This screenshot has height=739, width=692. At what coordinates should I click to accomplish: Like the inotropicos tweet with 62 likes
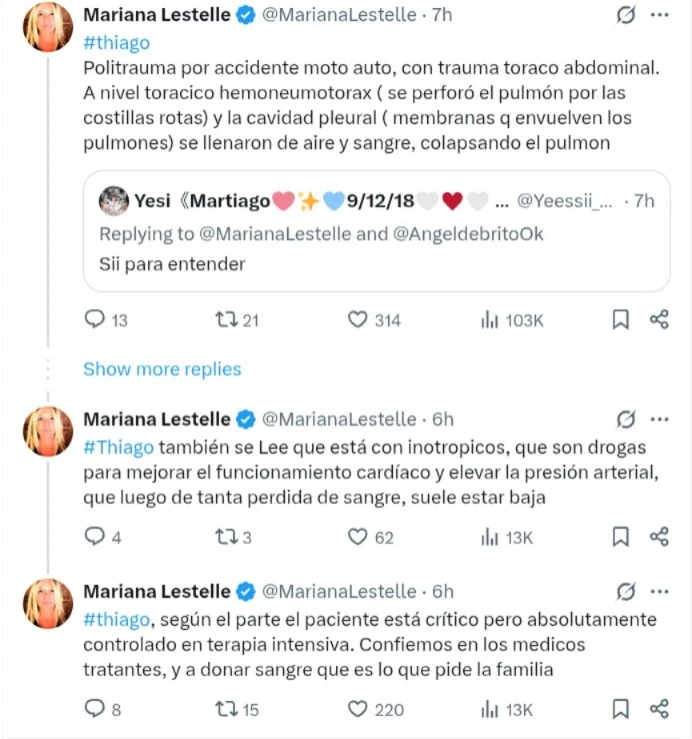click(x=358, y=537)
